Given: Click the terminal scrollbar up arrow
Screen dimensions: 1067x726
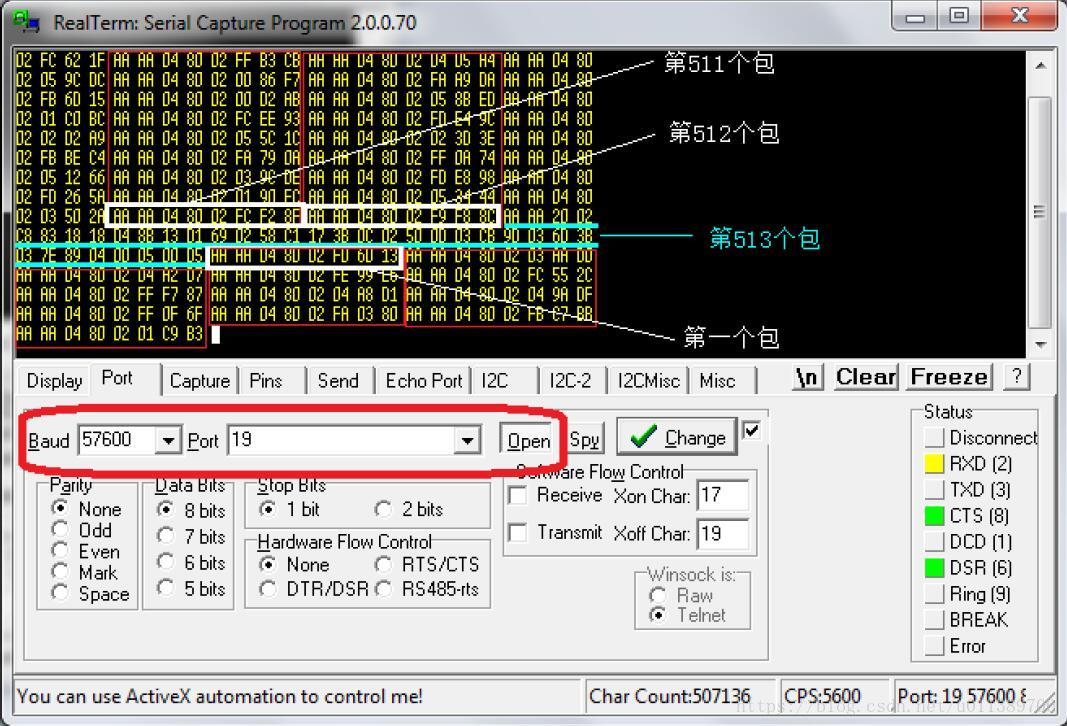Looking at the screenshot, I should [x=1040, y=66].
